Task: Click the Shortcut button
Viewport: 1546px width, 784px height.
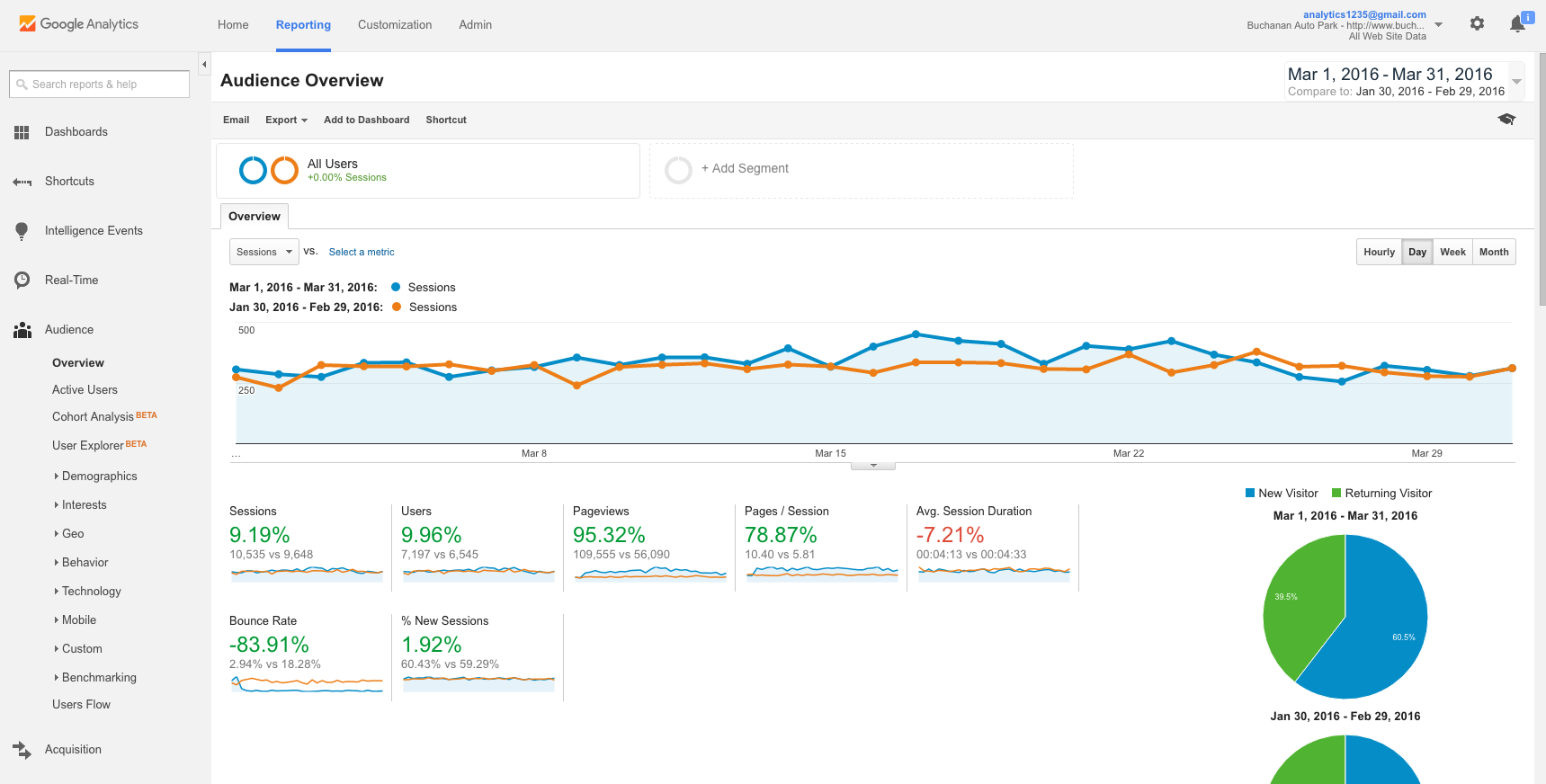Action: tap(446, 120)
